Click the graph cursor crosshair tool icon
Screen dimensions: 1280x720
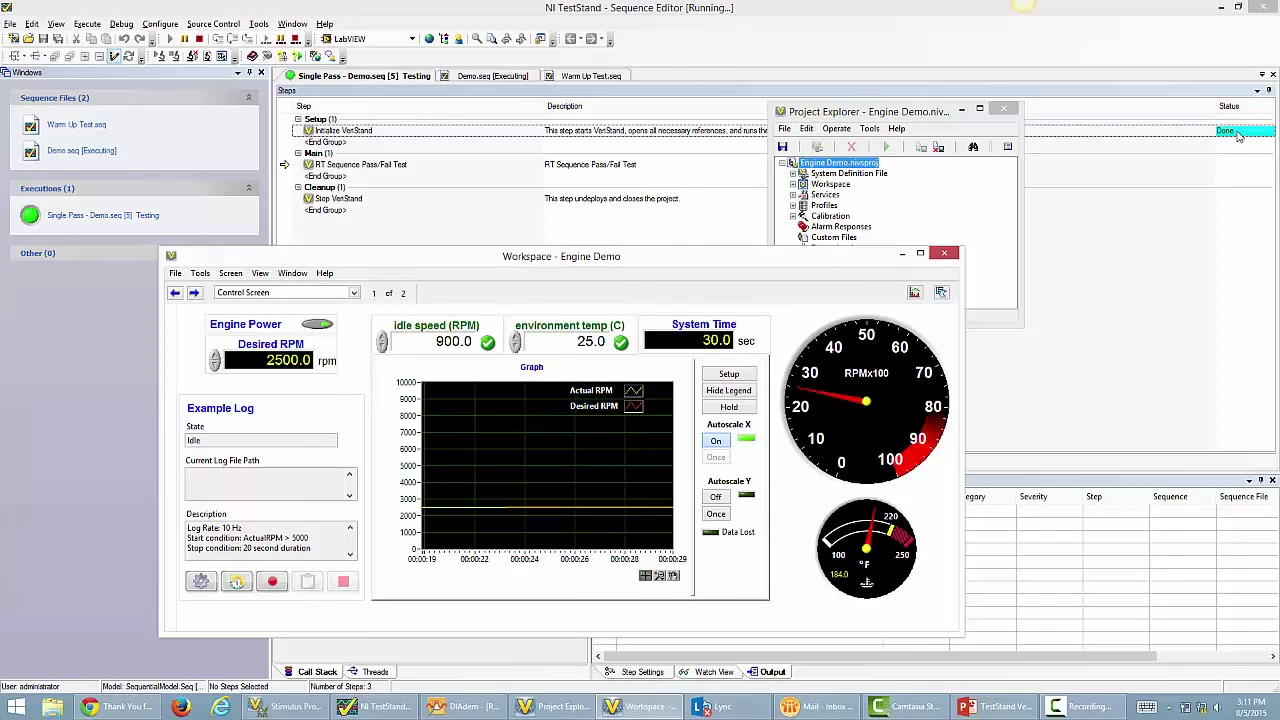[645, 576]
